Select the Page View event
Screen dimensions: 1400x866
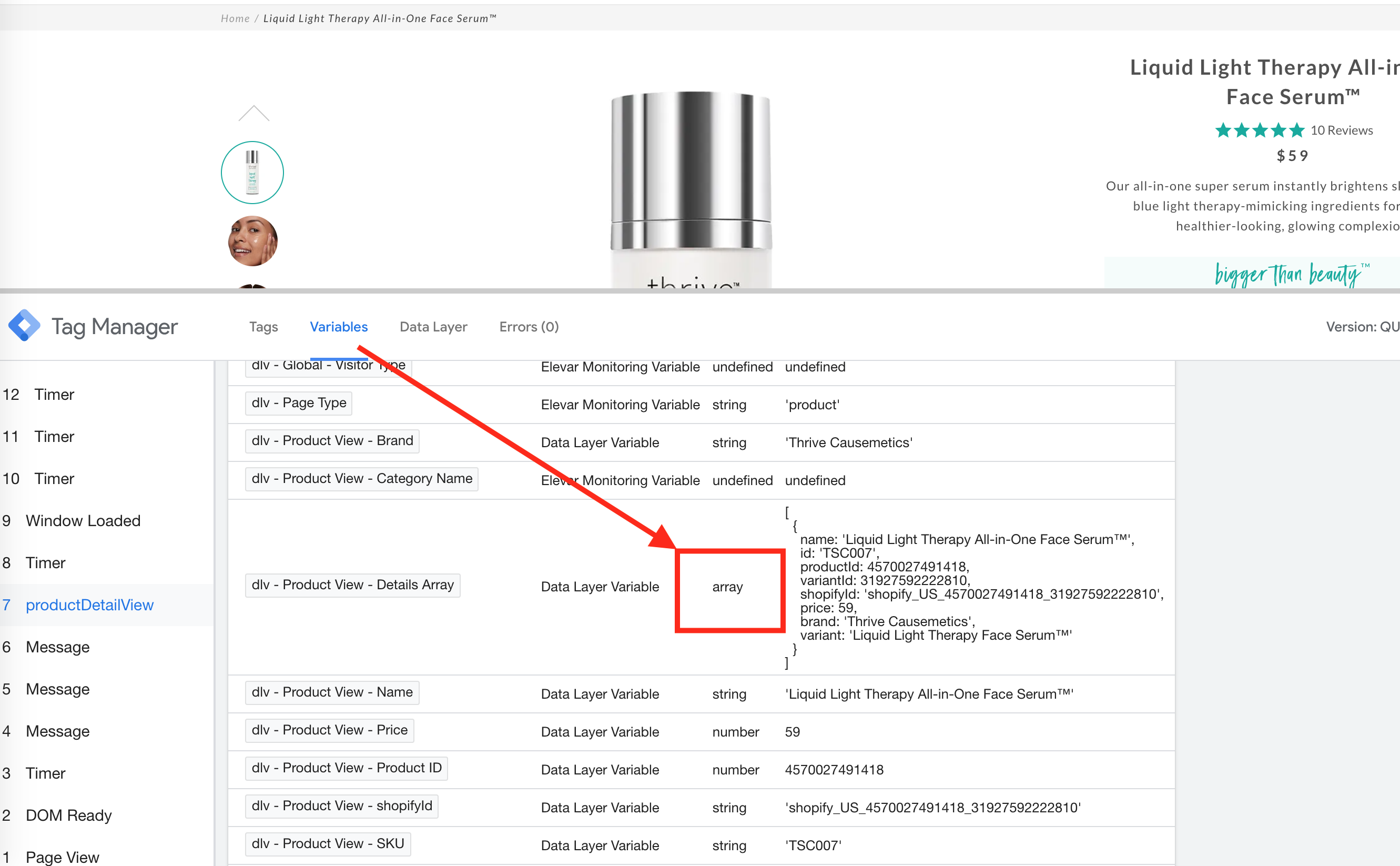click(x=62, y=857)
